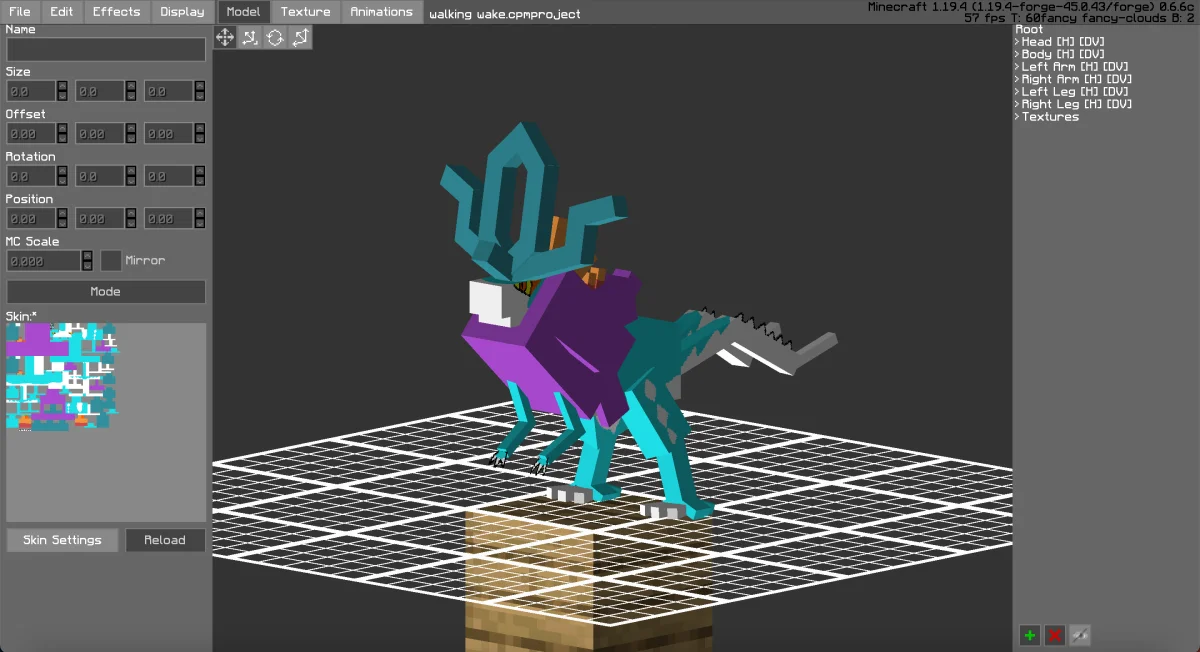1200x652 pixels.
Task: Click the Size X value field
Action: tap(31, 91)
